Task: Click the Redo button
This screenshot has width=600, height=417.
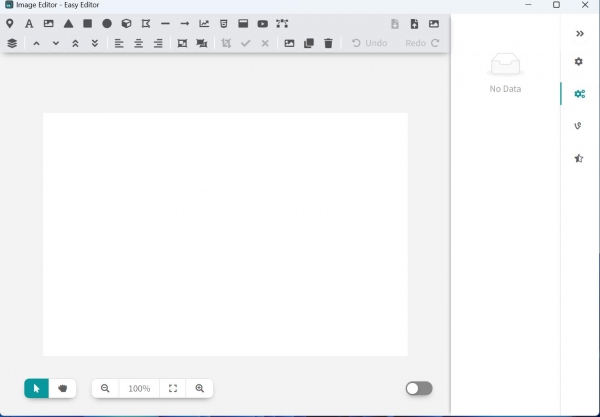Action: pyautogui.click(x=422, y=43)
